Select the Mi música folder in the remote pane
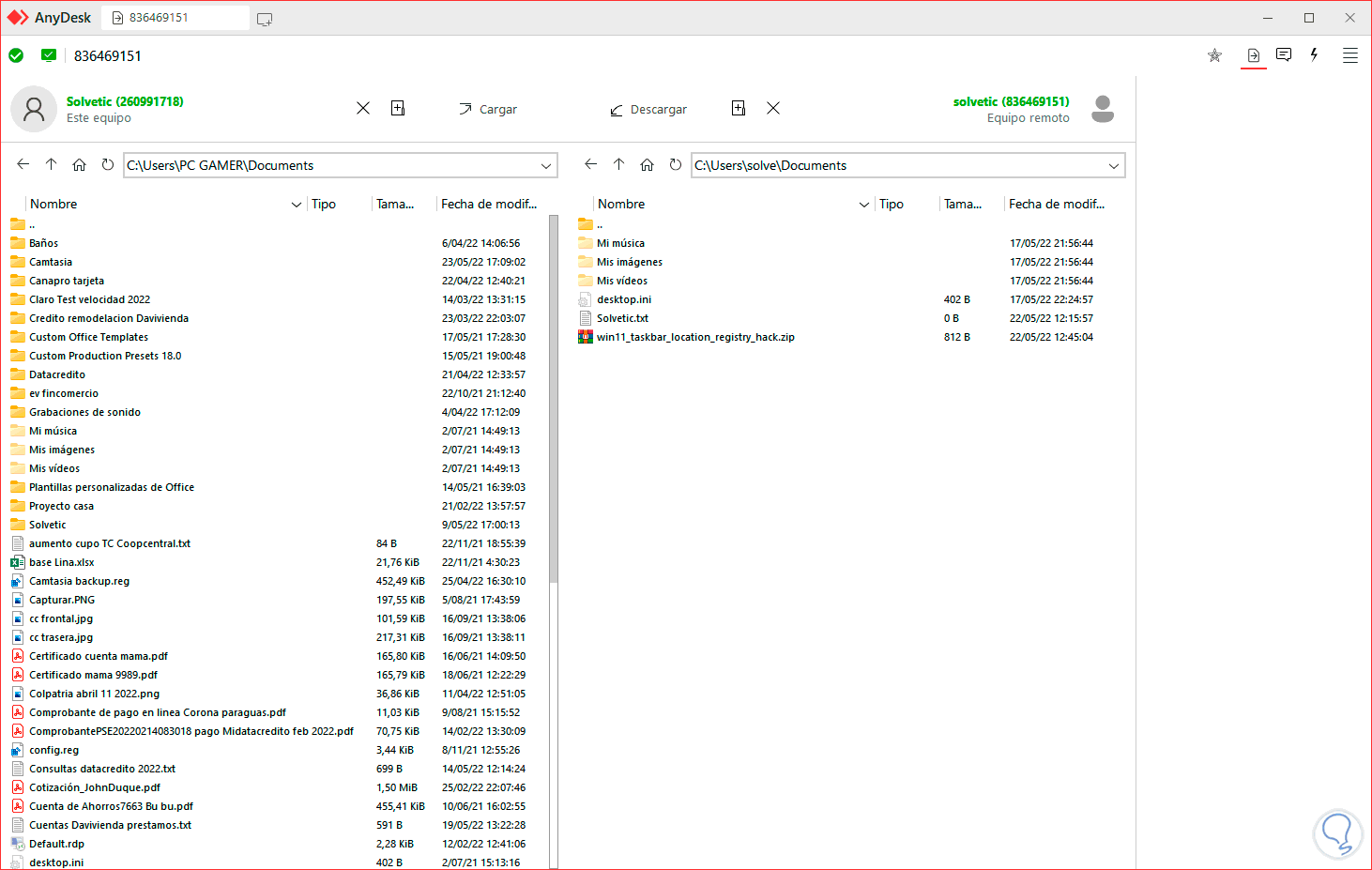This screenshot has height=870, width=1372. (x=620, y=243)
